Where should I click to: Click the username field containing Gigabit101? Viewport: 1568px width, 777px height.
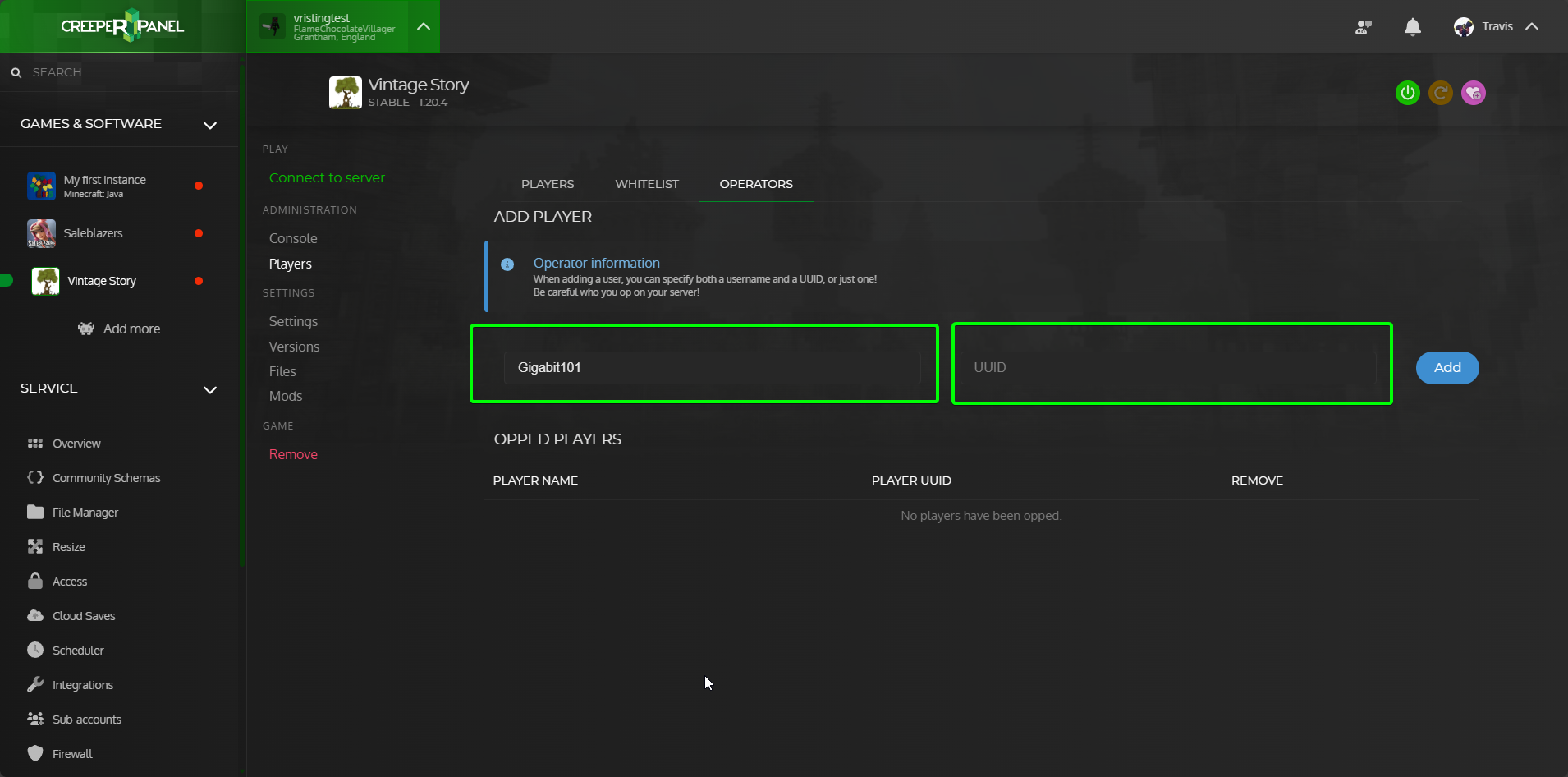tap(712, 367)
